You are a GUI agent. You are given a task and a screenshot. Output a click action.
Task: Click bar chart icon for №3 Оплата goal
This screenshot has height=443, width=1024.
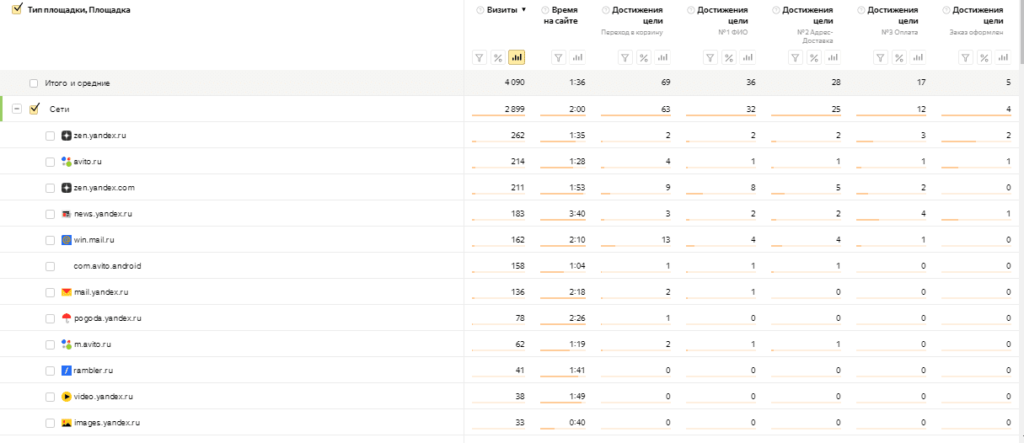click(921, 58)
